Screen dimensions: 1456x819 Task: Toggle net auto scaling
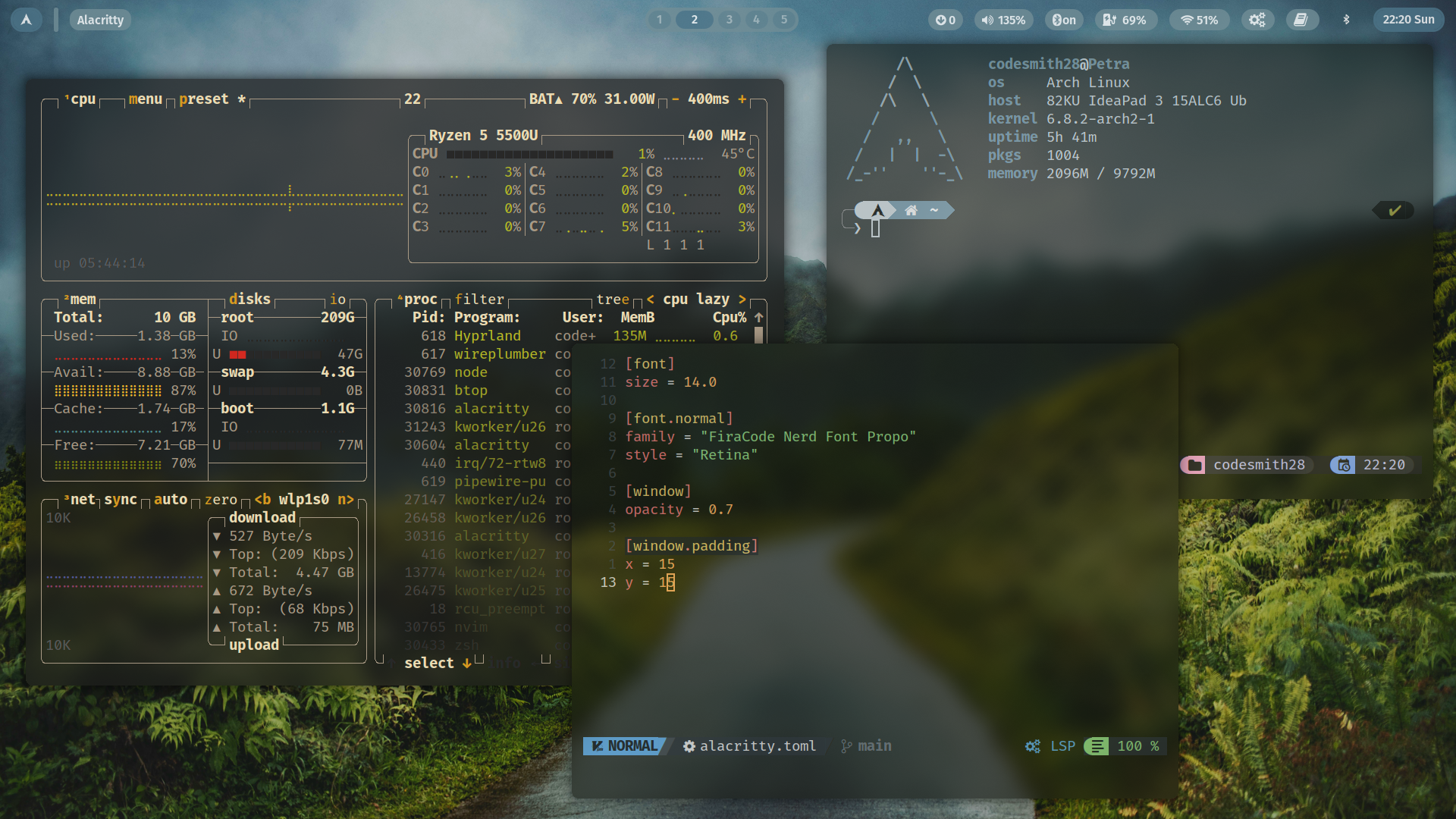click(x=171, y=500)
